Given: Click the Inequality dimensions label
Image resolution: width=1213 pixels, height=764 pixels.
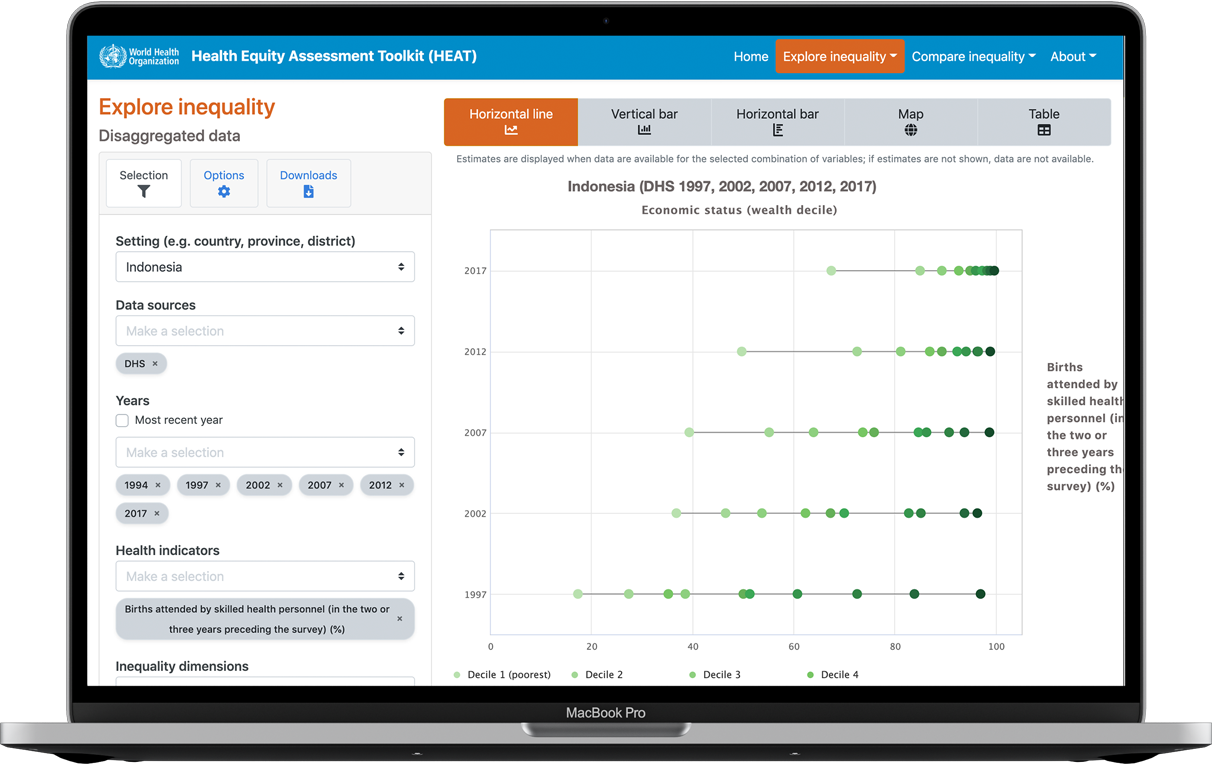Looking at the screenshot, I should pos(182,666).
